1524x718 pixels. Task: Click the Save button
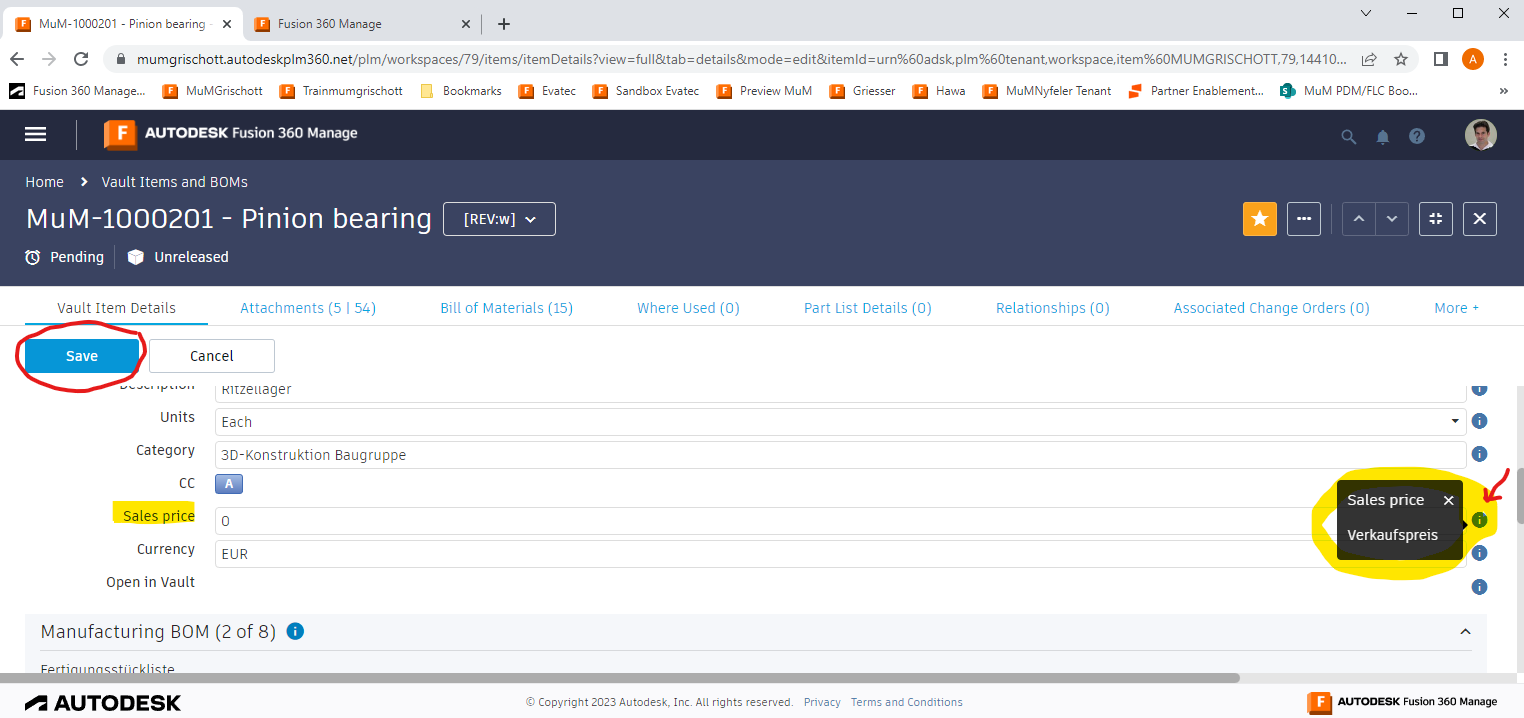pos(82,356)
